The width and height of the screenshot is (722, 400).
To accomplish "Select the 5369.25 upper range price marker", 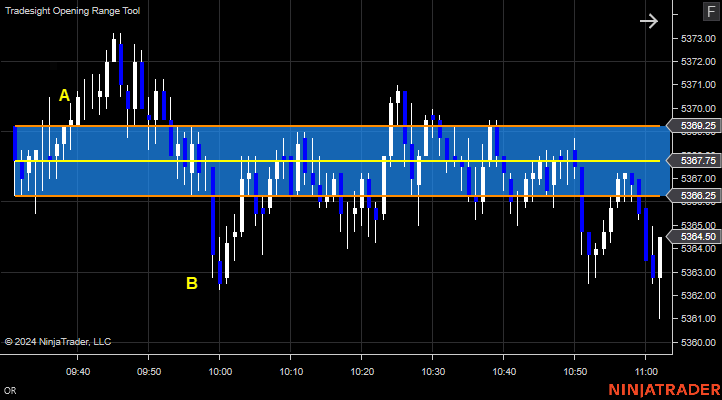I will tap(694, 126).
